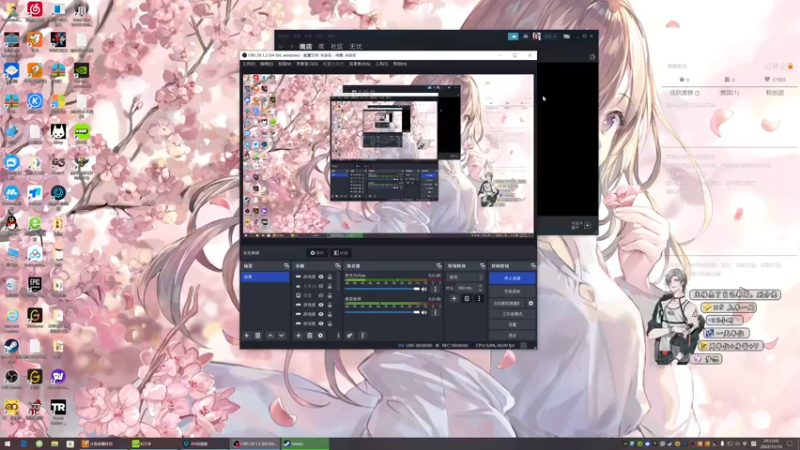
Task: Delete selected source using Sources trash icon
Action: (309, 336)
